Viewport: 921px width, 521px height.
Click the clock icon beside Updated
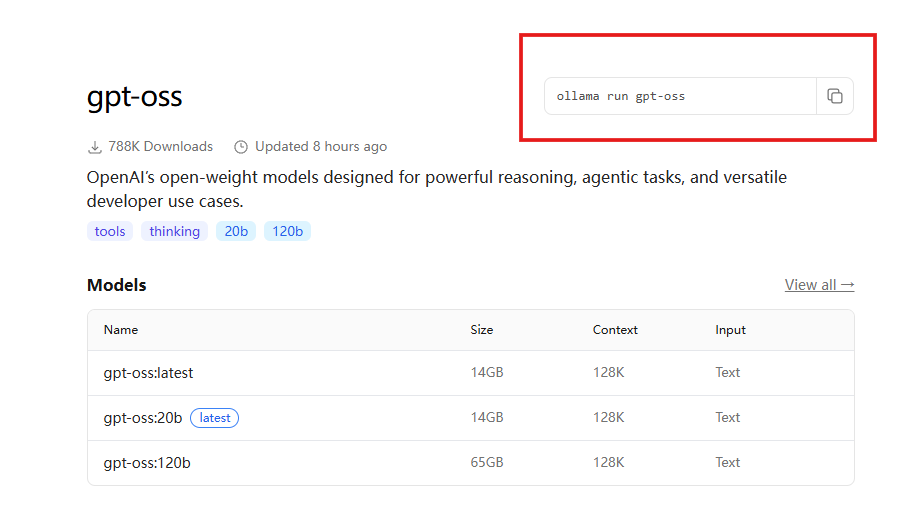241,147
